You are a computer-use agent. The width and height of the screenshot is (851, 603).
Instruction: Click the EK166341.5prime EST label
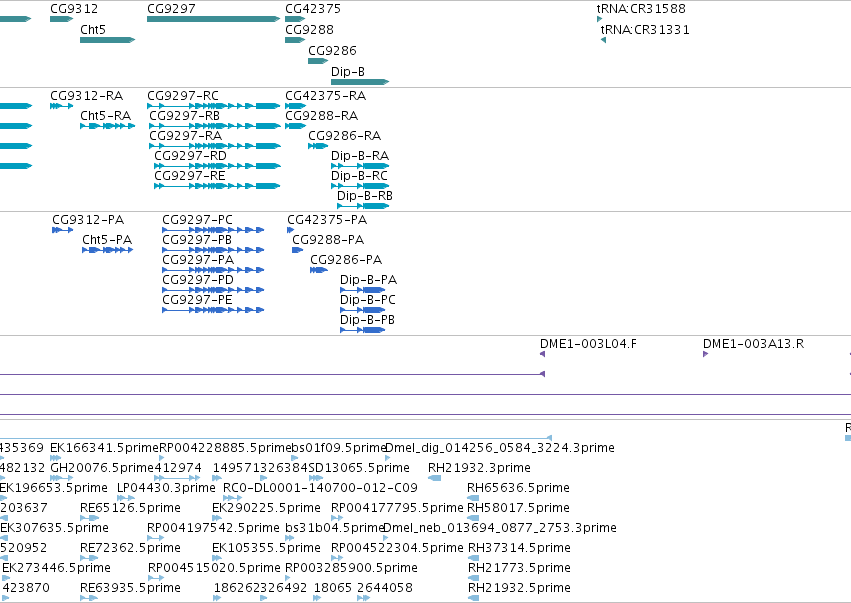(104, 448)
